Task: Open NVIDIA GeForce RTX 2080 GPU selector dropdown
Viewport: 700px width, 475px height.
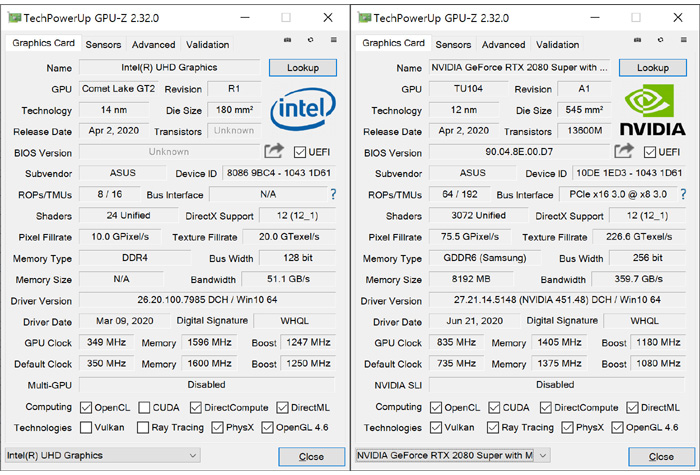Action: pyautogui.click(x=452, y=455)
